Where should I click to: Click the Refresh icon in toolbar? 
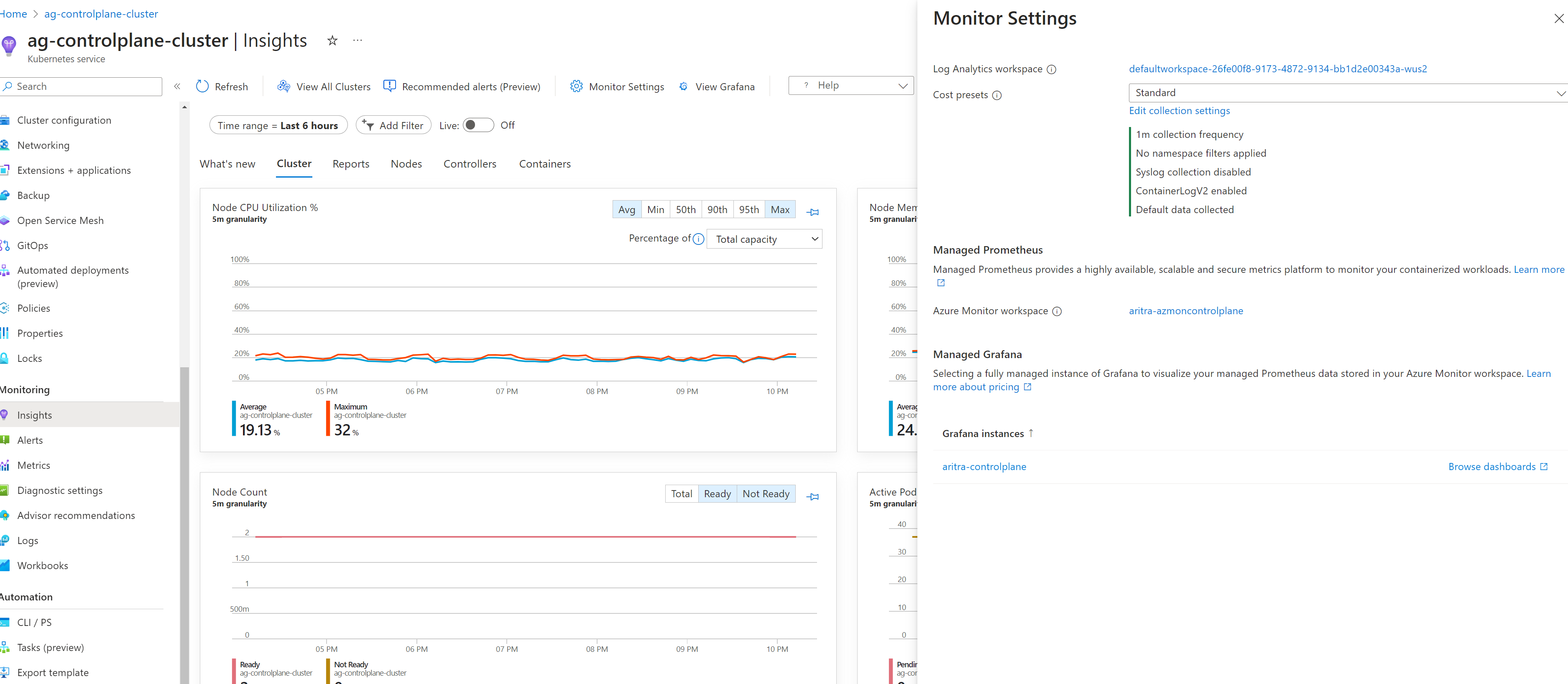(203, 86)
